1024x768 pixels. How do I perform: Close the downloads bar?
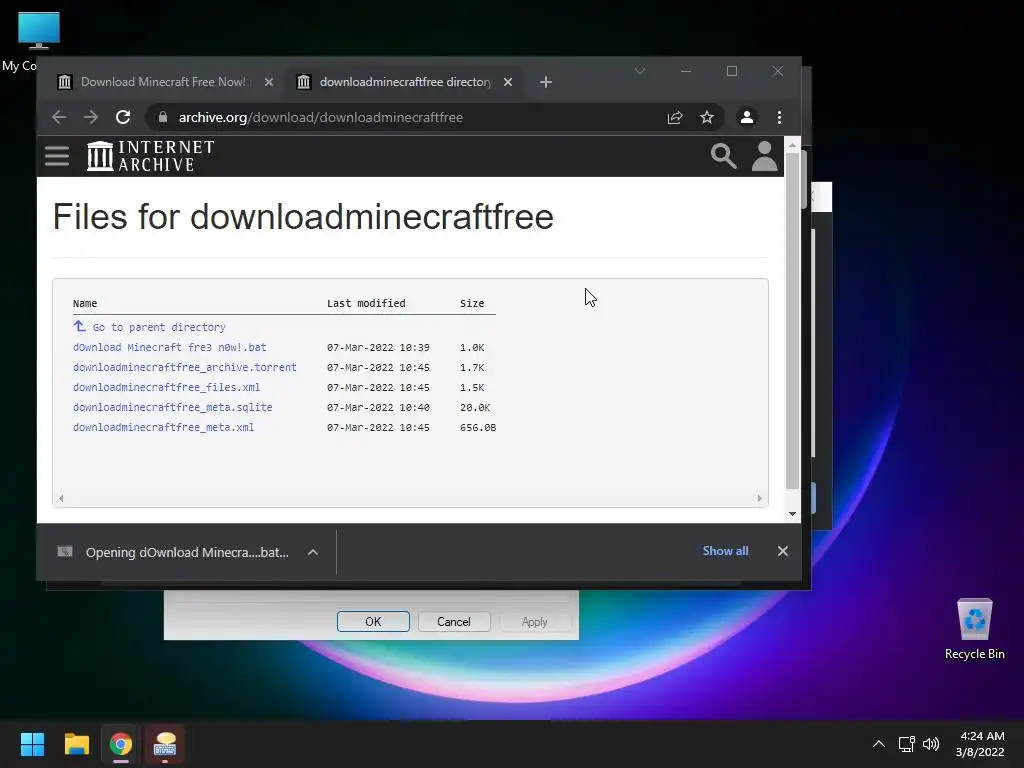pos(782,551)
